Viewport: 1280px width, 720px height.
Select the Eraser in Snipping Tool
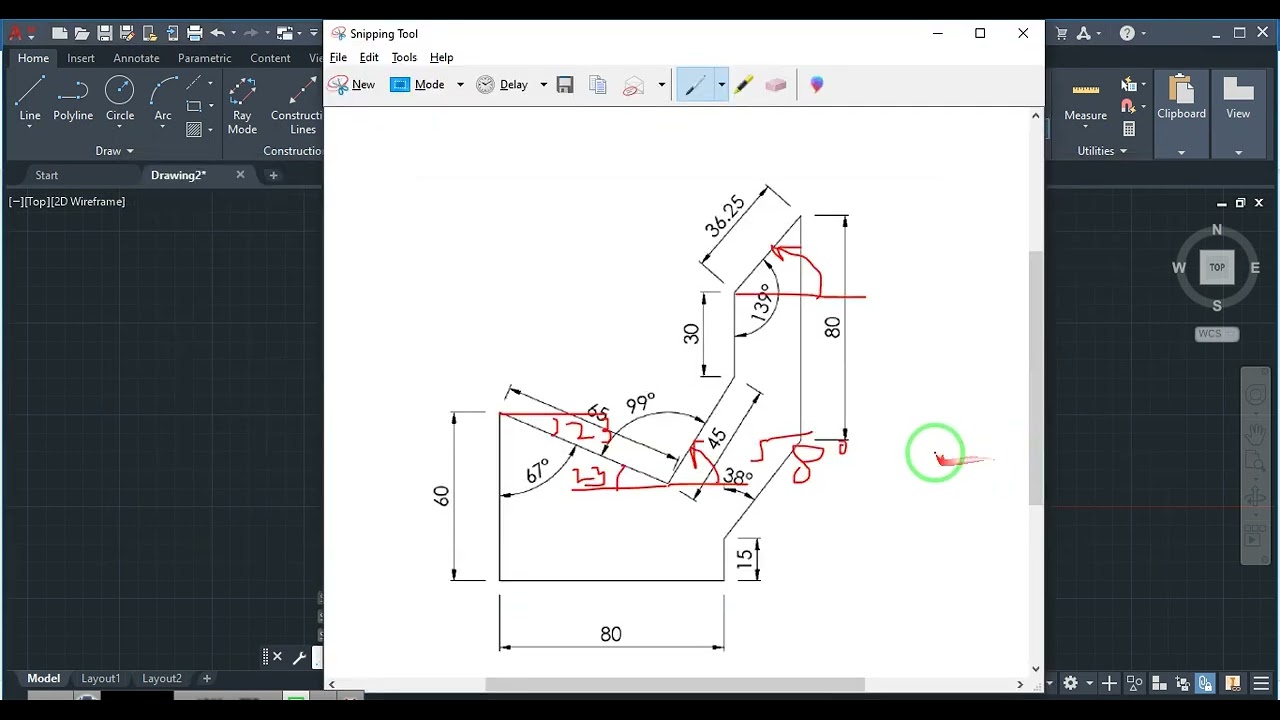pos(776,85)
